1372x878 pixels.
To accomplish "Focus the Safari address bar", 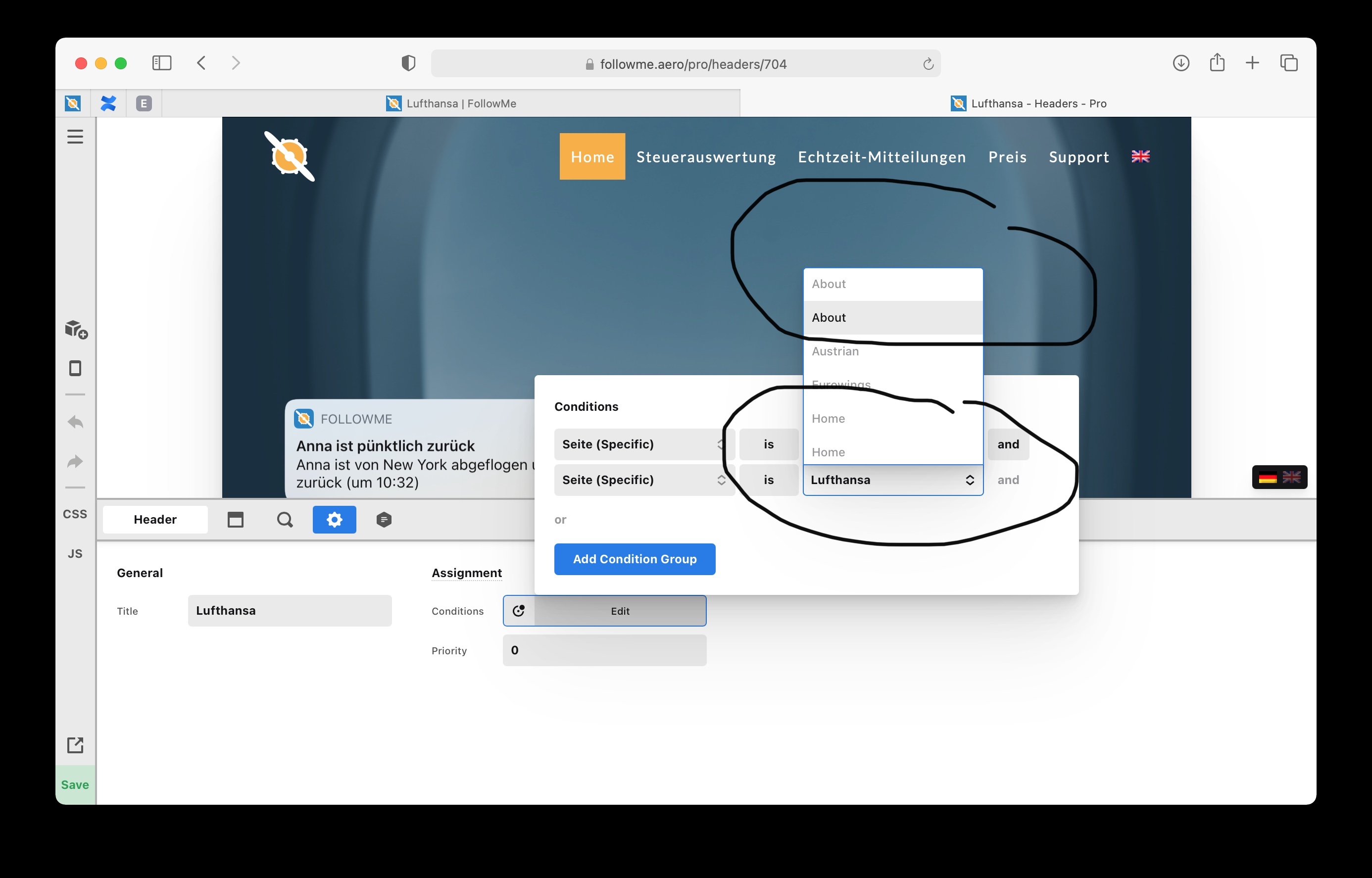I will (x=686, y=64).
